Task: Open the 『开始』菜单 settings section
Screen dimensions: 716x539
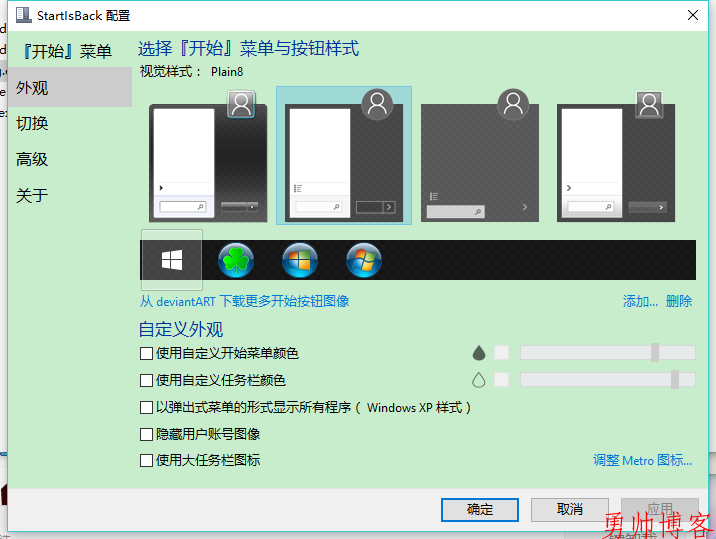Action: point(65,51)
